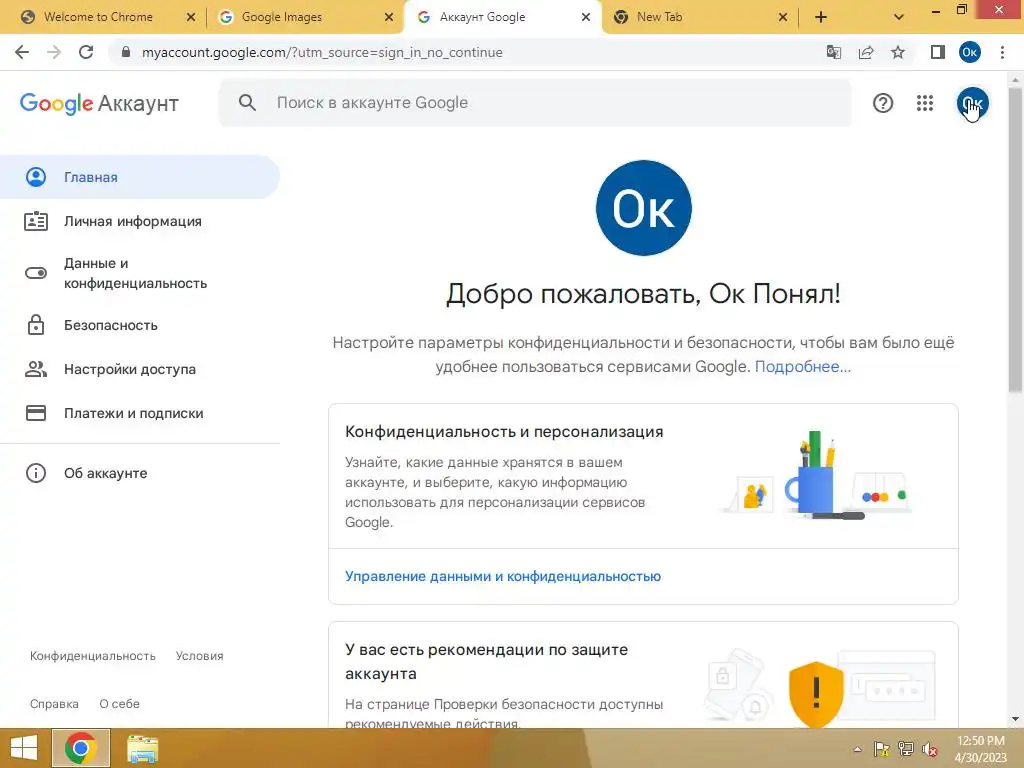Open Chrome three-dot menu
Image resolution: width=1024 pixels, height=768 pixels.
(x=1002, y=52)
